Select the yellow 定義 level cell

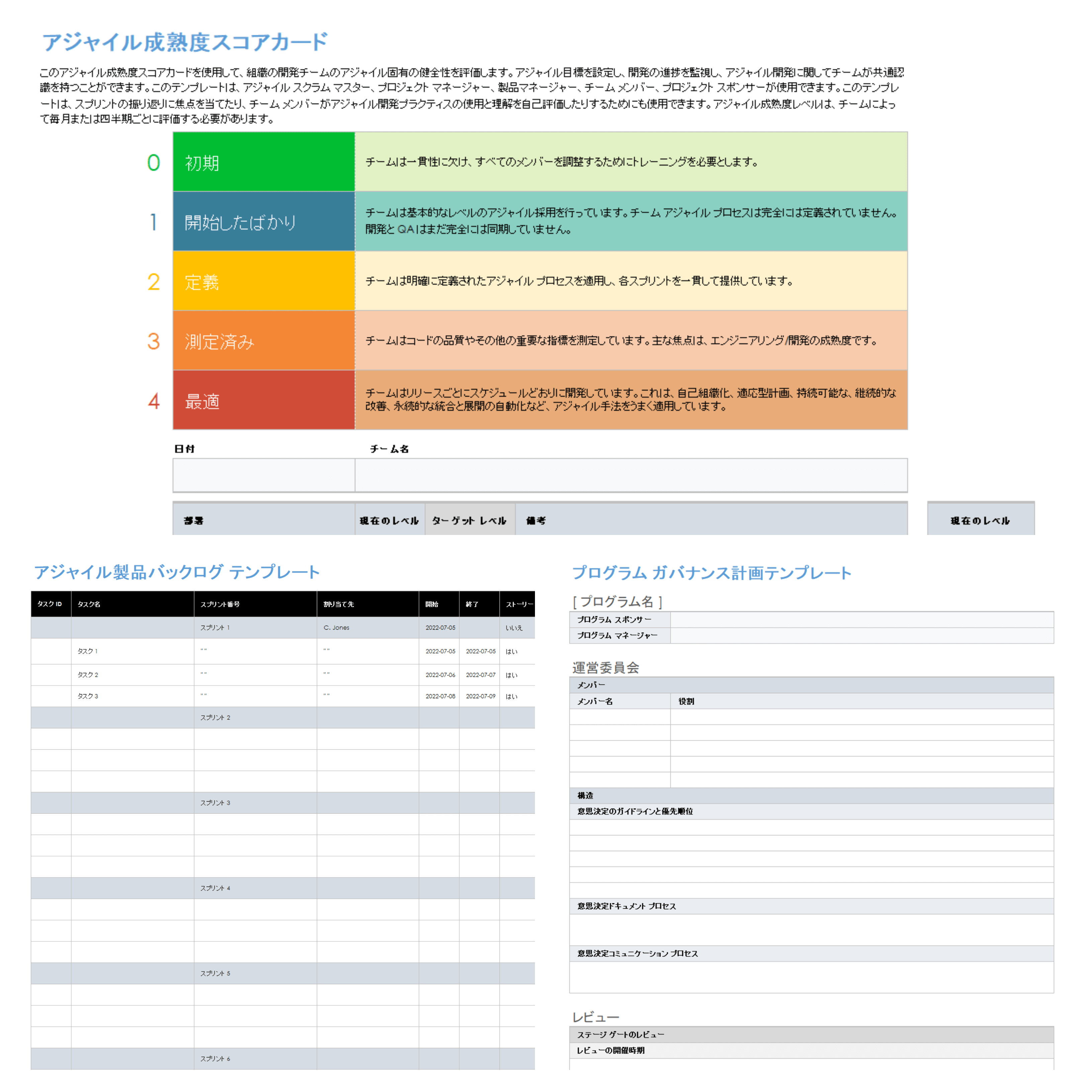click(x=263, y=281)
